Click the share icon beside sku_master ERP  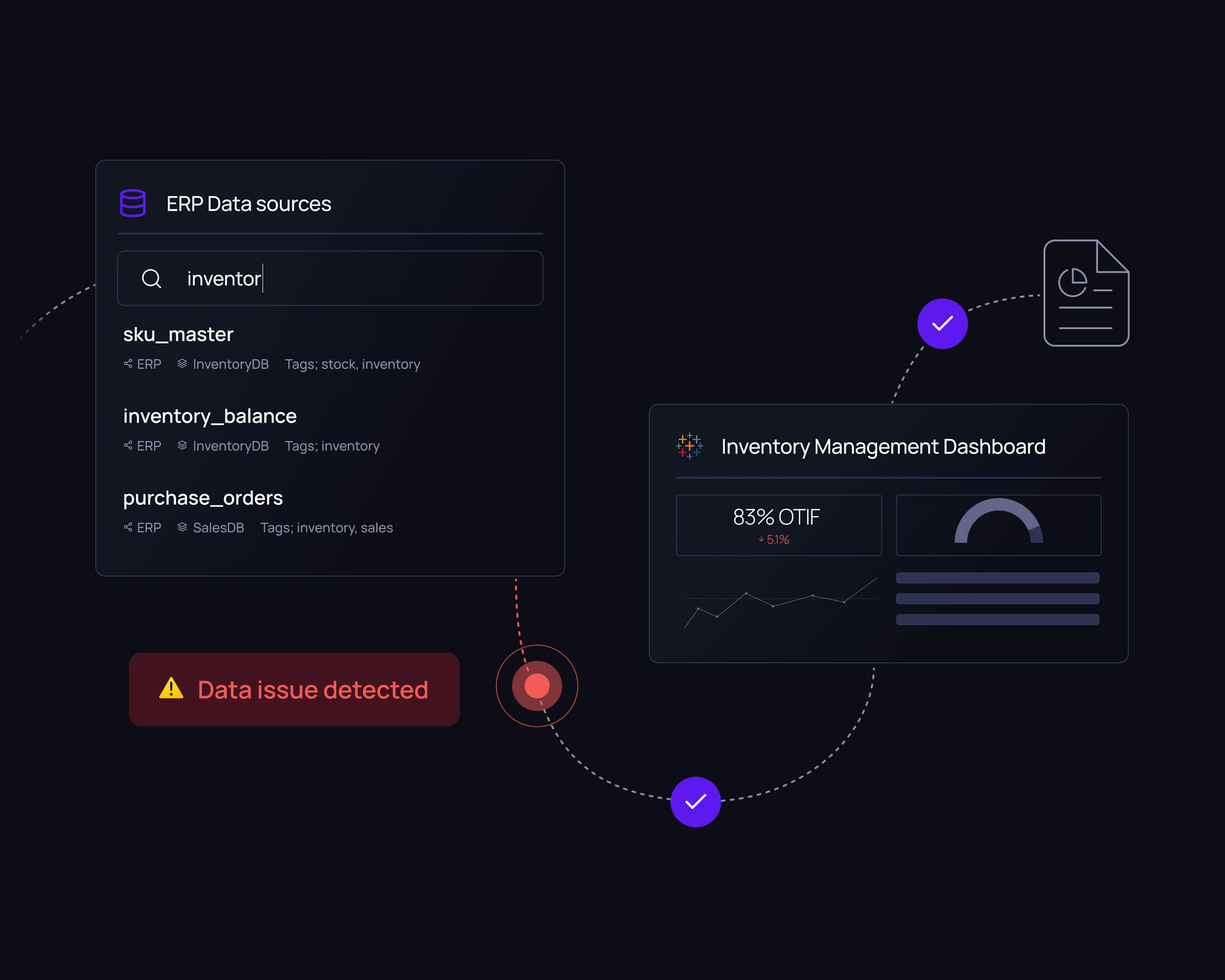click(128, 364)
